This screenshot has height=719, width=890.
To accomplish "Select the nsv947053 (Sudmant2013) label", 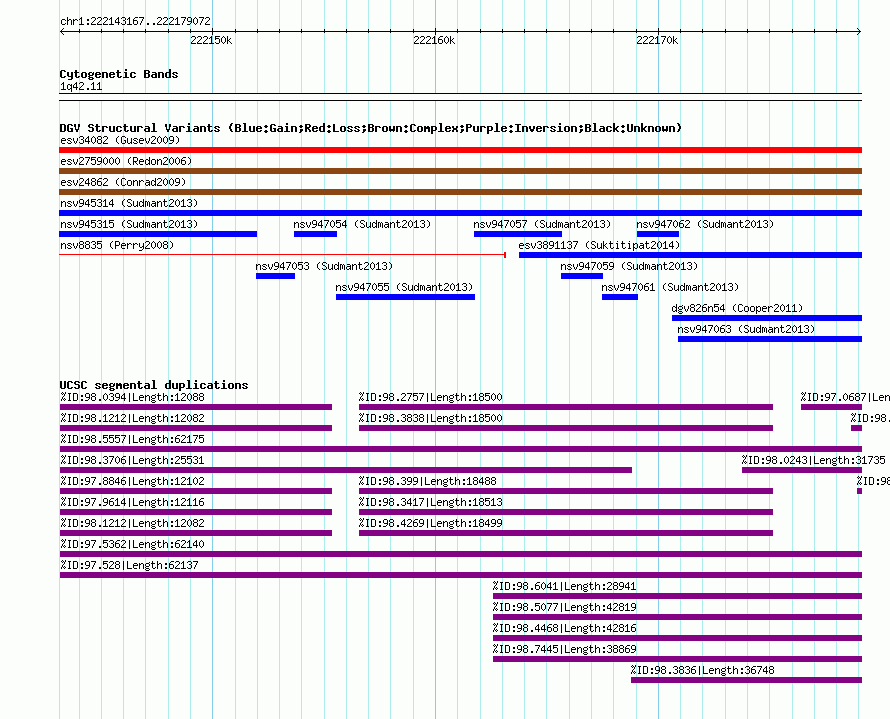I will (324, 266).
